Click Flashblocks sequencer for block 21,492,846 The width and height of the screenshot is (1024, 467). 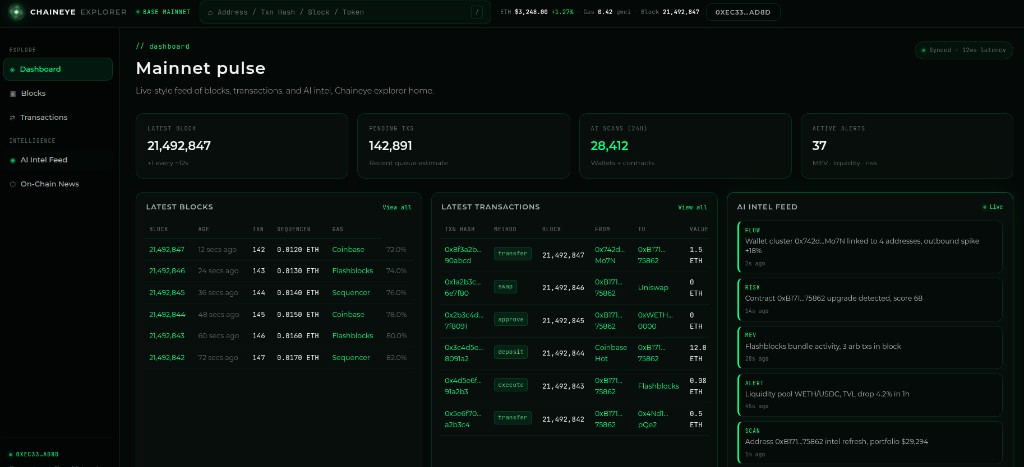(x=353, y=270)
